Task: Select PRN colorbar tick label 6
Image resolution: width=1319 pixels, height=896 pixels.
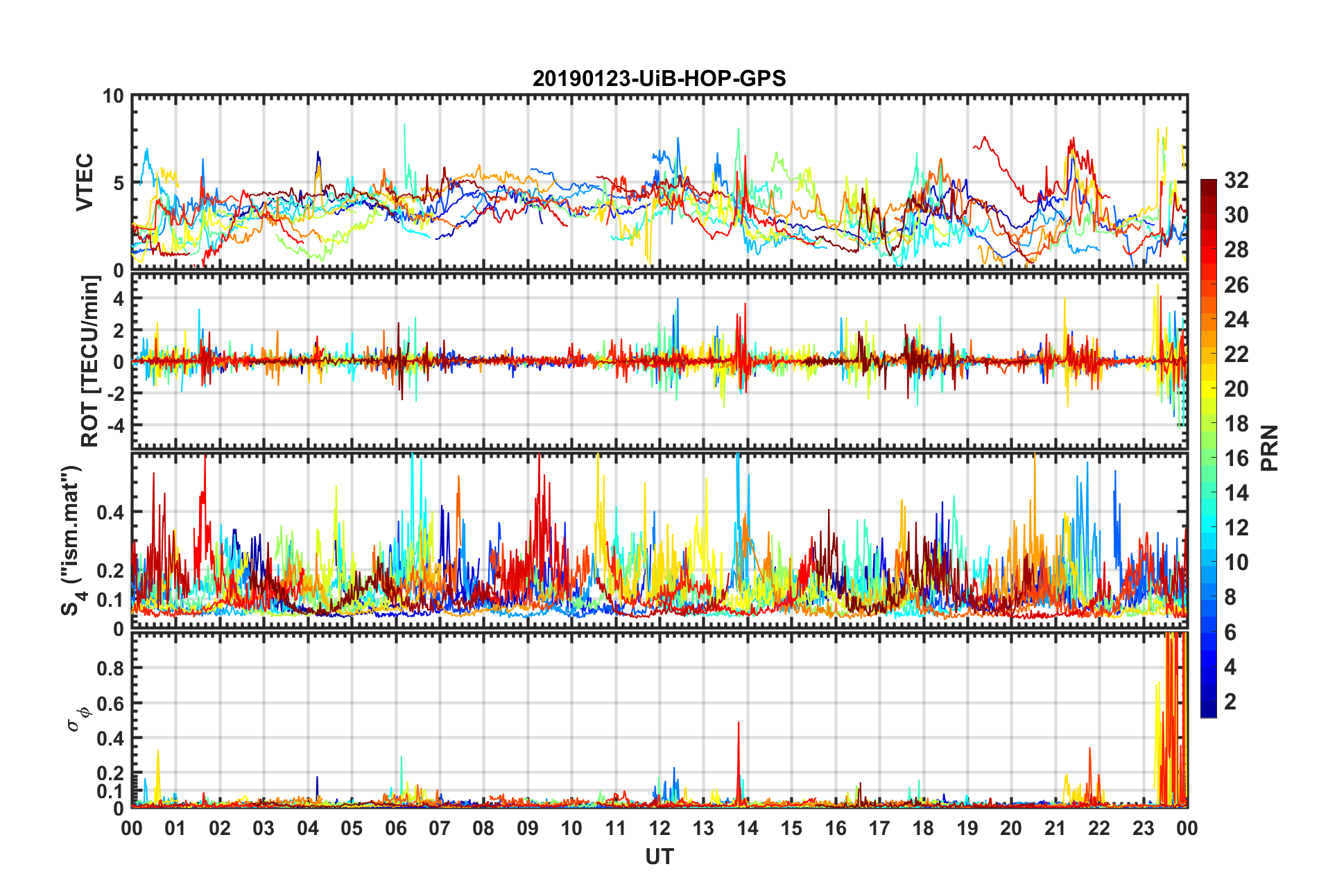Action: click(x=1230, y=632)
